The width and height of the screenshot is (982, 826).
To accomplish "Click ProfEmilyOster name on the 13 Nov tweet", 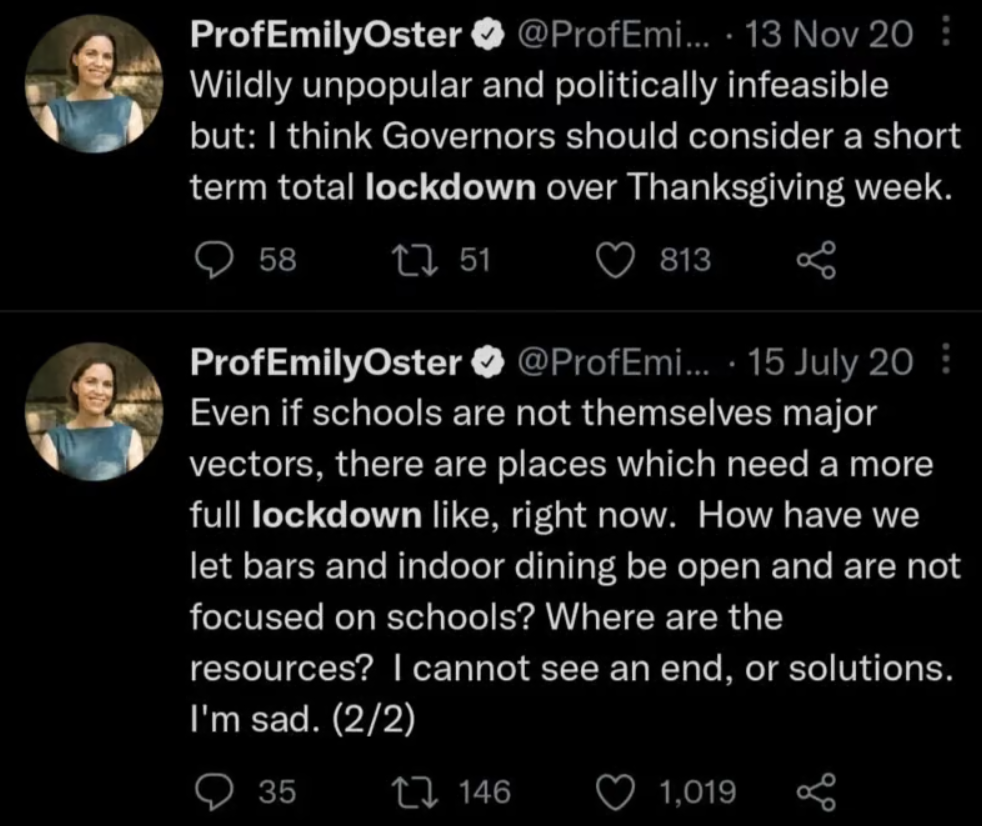I will pyautogui.click(x=325, y=36).
